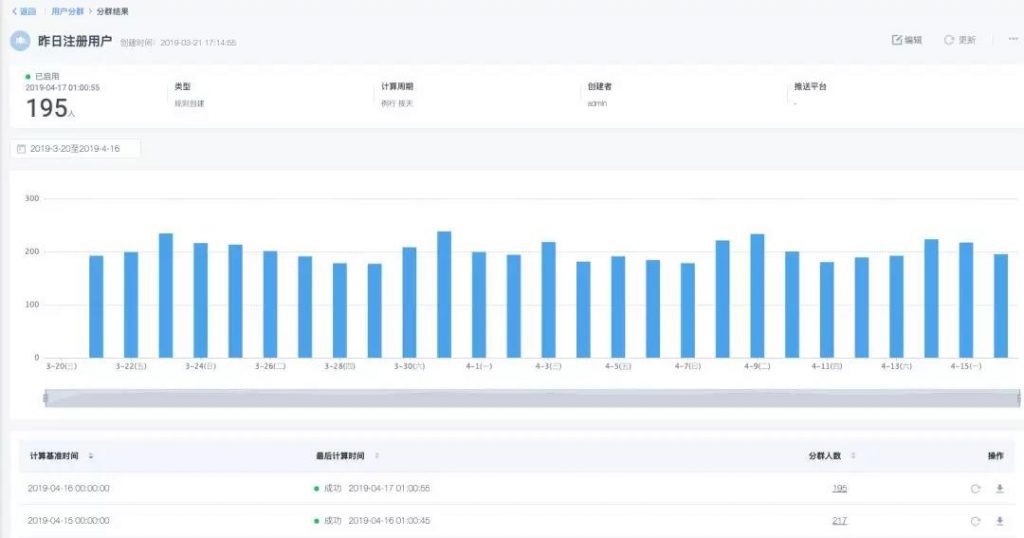
Task: Click the 编辑 edit button
Action: pos(906,40)
